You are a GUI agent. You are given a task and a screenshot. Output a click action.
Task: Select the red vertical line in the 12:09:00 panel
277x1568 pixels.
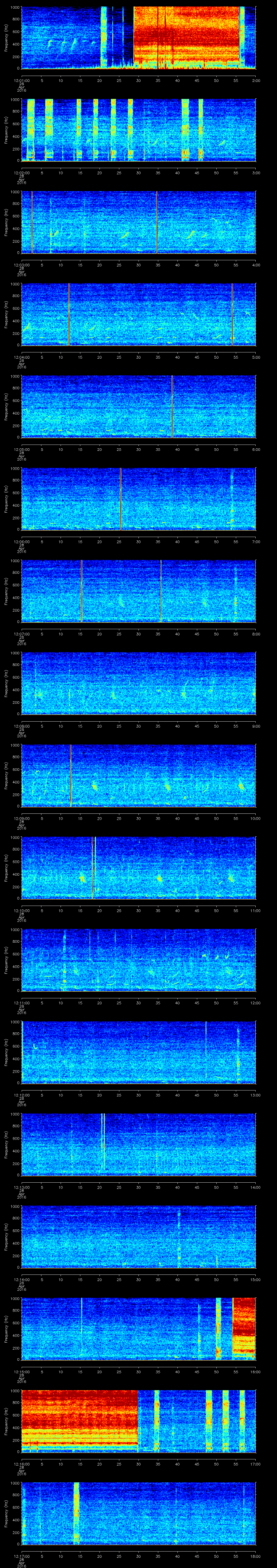[x=71, y=775]
